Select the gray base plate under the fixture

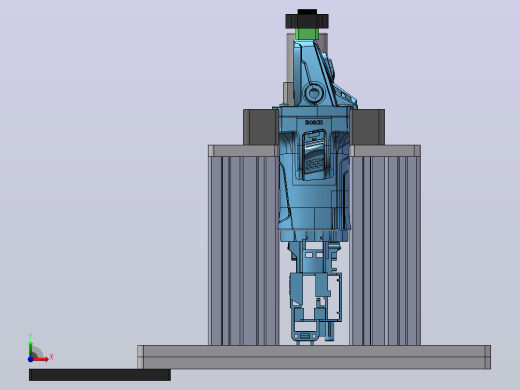click(314, 357)
